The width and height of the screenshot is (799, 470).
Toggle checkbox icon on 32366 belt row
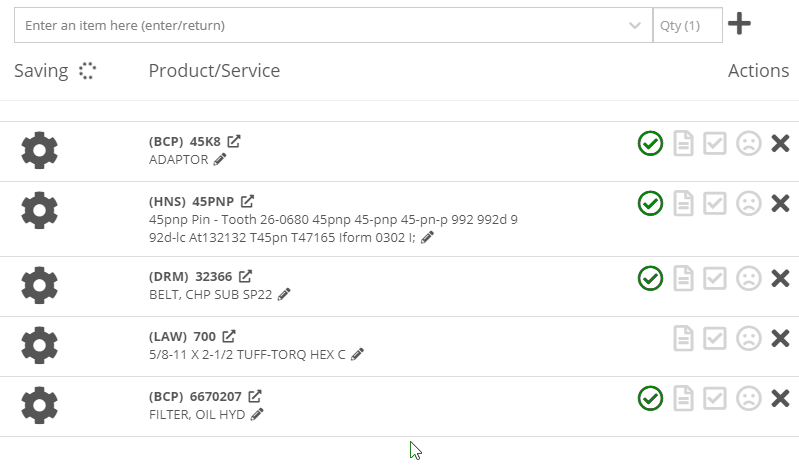coord(715,278)
